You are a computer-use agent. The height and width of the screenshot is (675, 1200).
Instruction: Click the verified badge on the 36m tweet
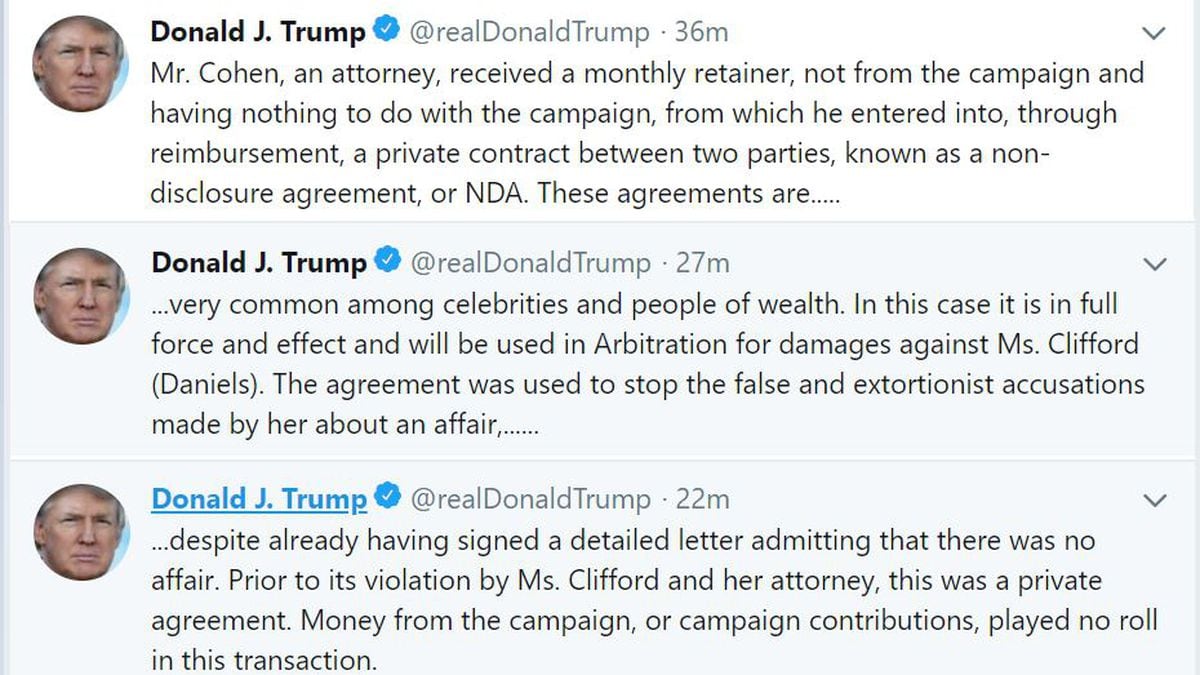point(386,32)
